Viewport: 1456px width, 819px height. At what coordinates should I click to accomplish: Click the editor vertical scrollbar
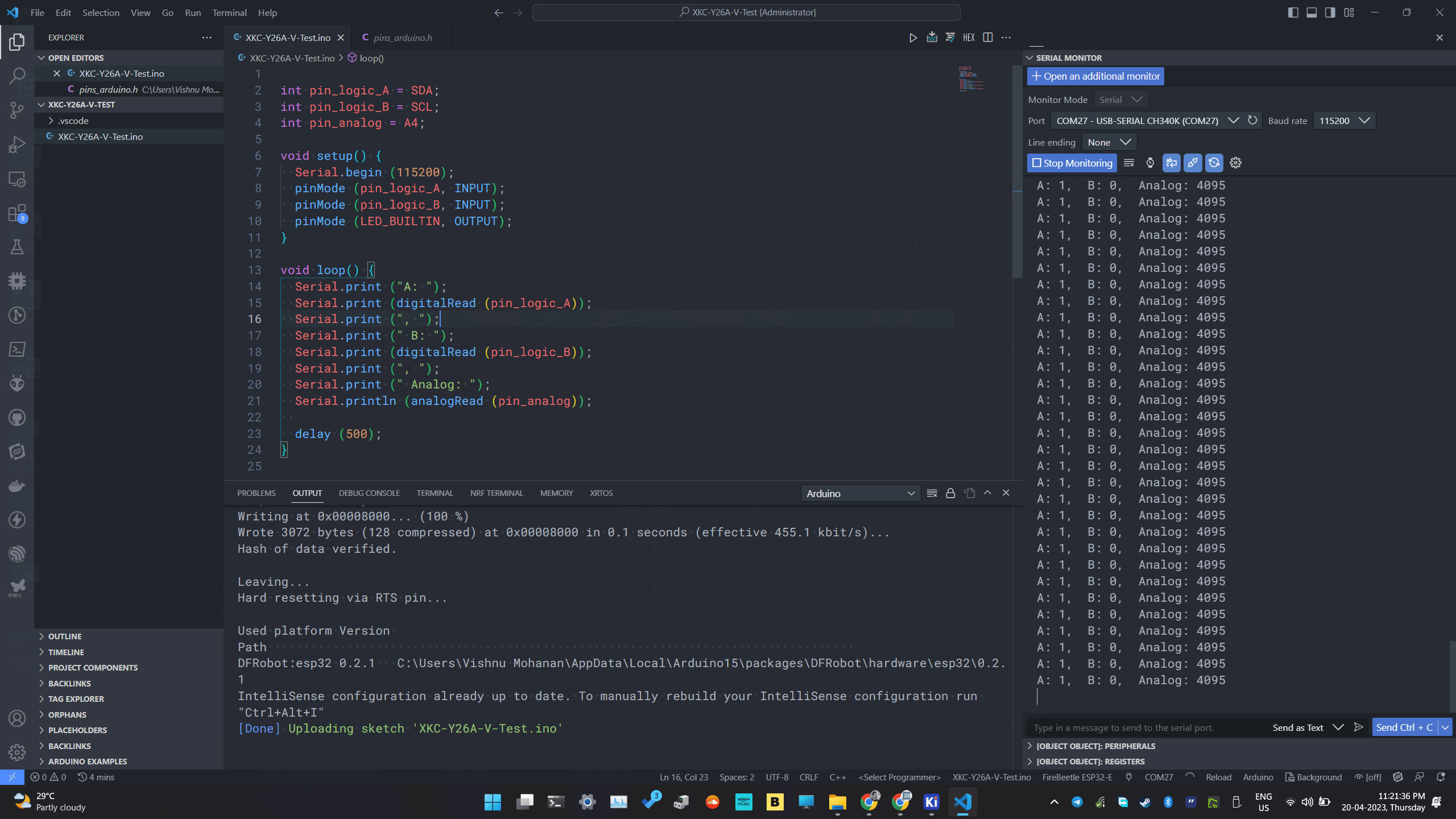[1017, 171]
